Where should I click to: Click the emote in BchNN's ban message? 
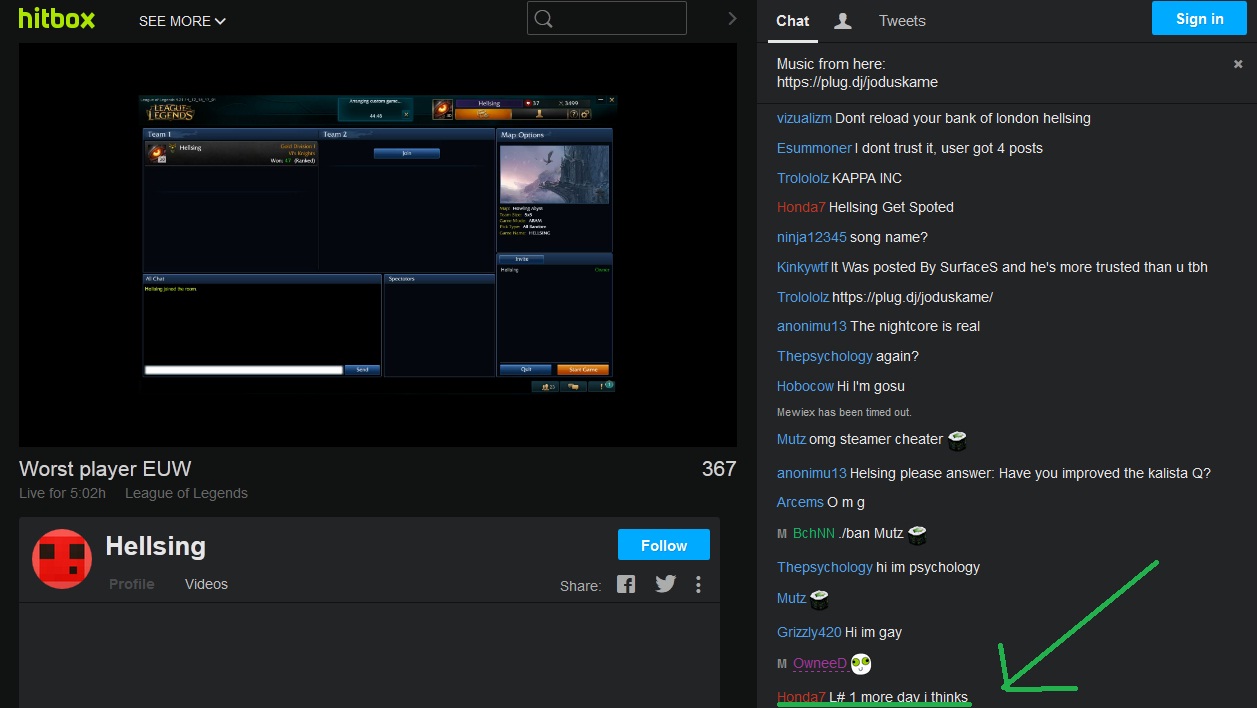[917, 534]
